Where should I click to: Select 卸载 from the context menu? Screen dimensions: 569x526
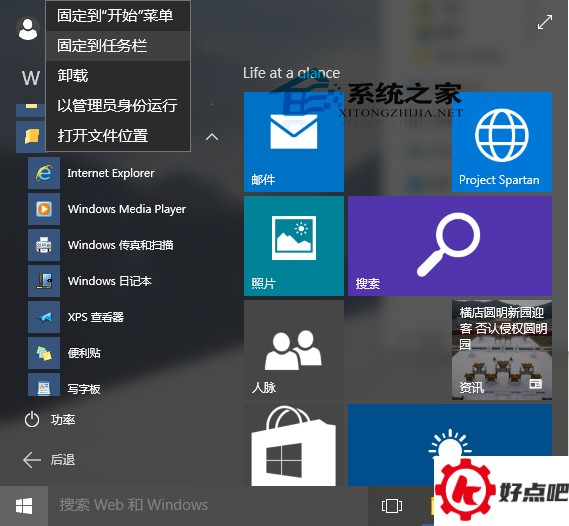pos(118,75)
